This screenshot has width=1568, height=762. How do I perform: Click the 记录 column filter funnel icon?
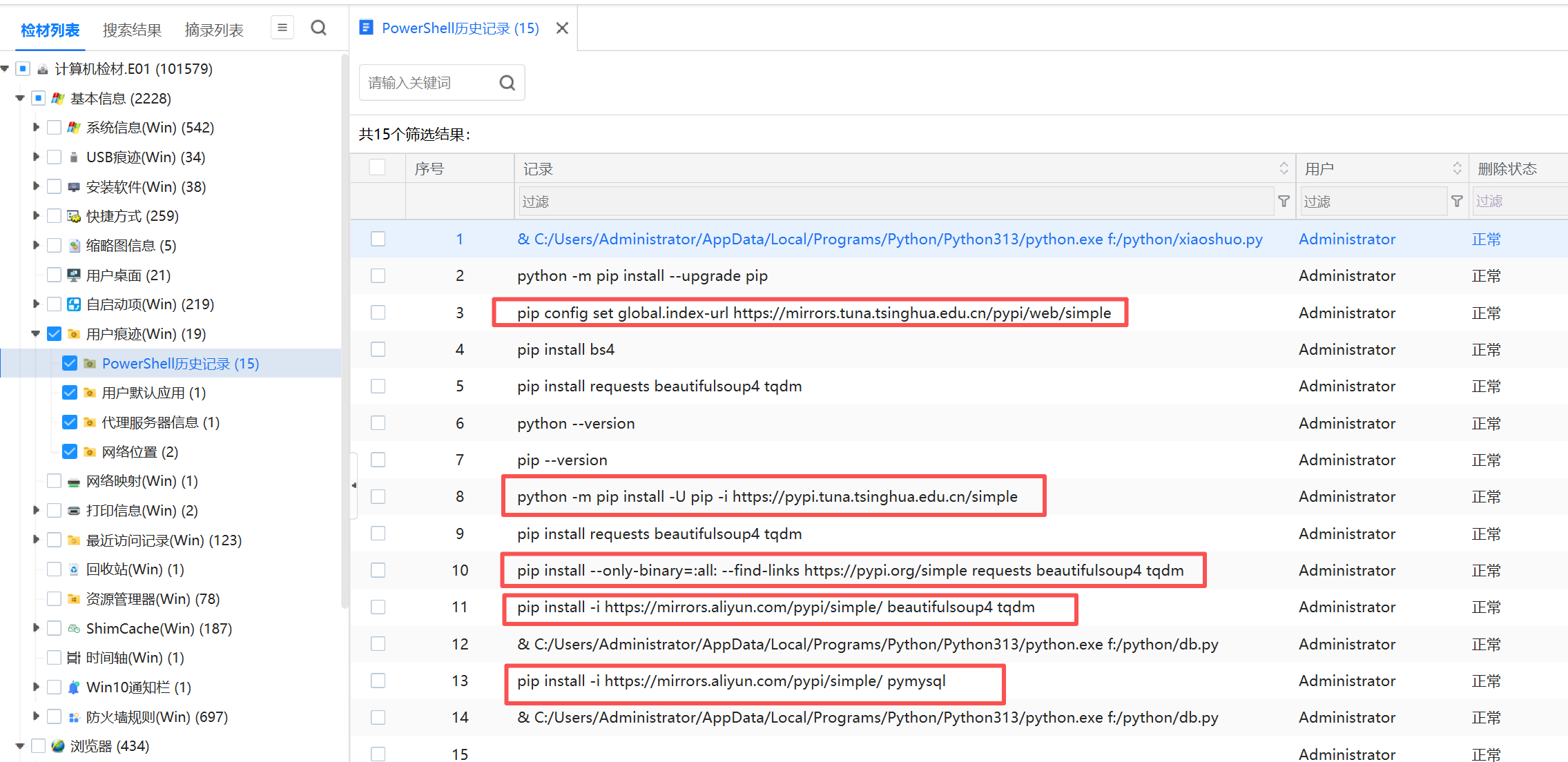(x=1284, y=202)
